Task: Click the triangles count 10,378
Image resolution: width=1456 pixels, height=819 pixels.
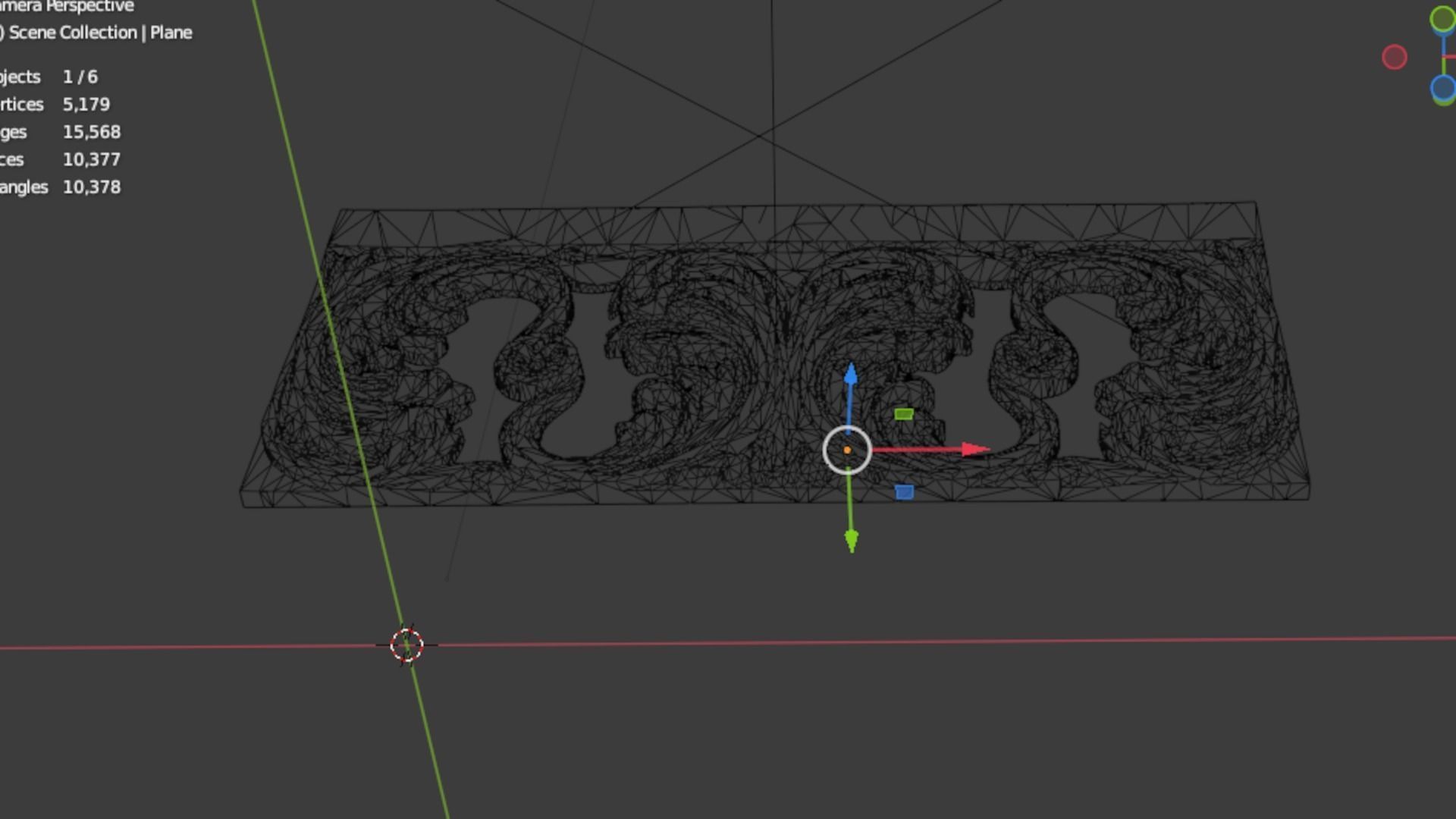Action: pos(92,187)
